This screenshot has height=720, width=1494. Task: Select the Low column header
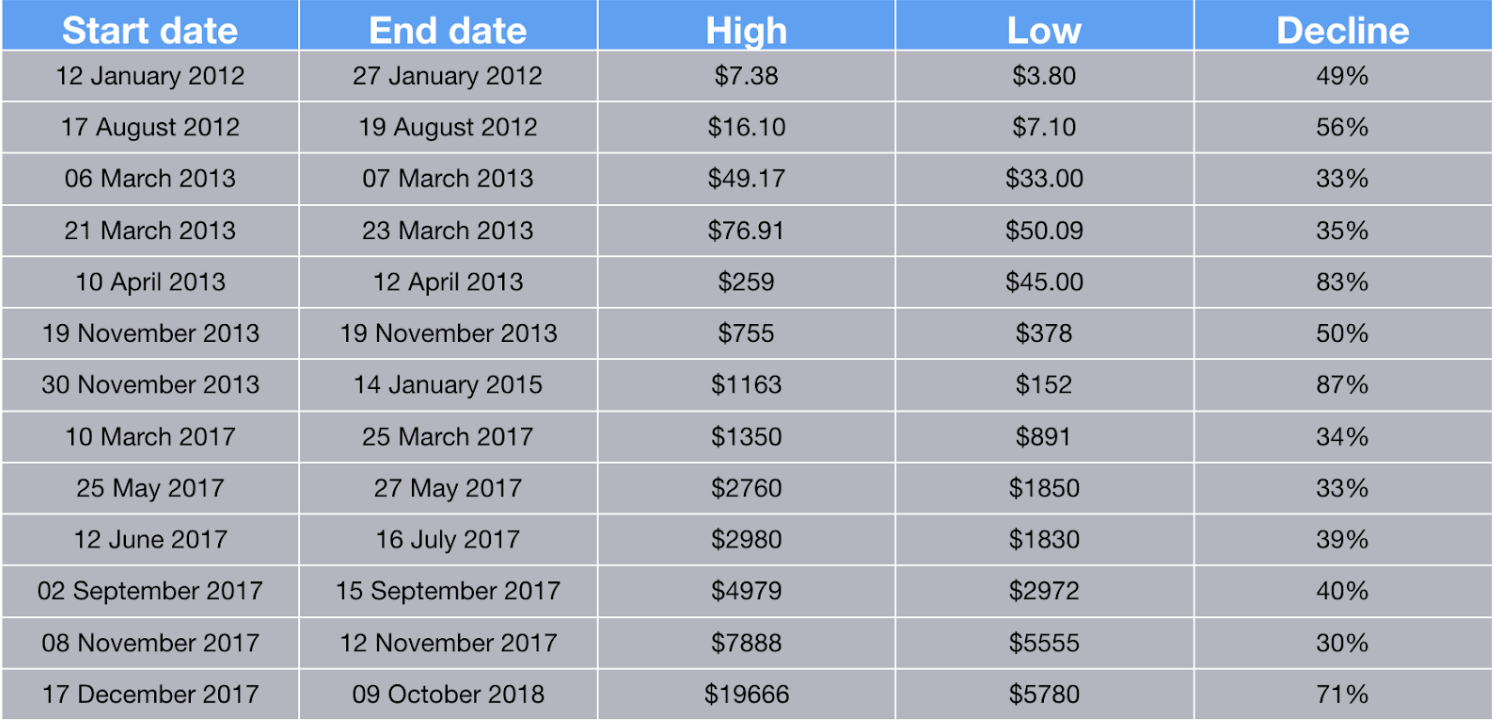click(x=1043, y=29)
